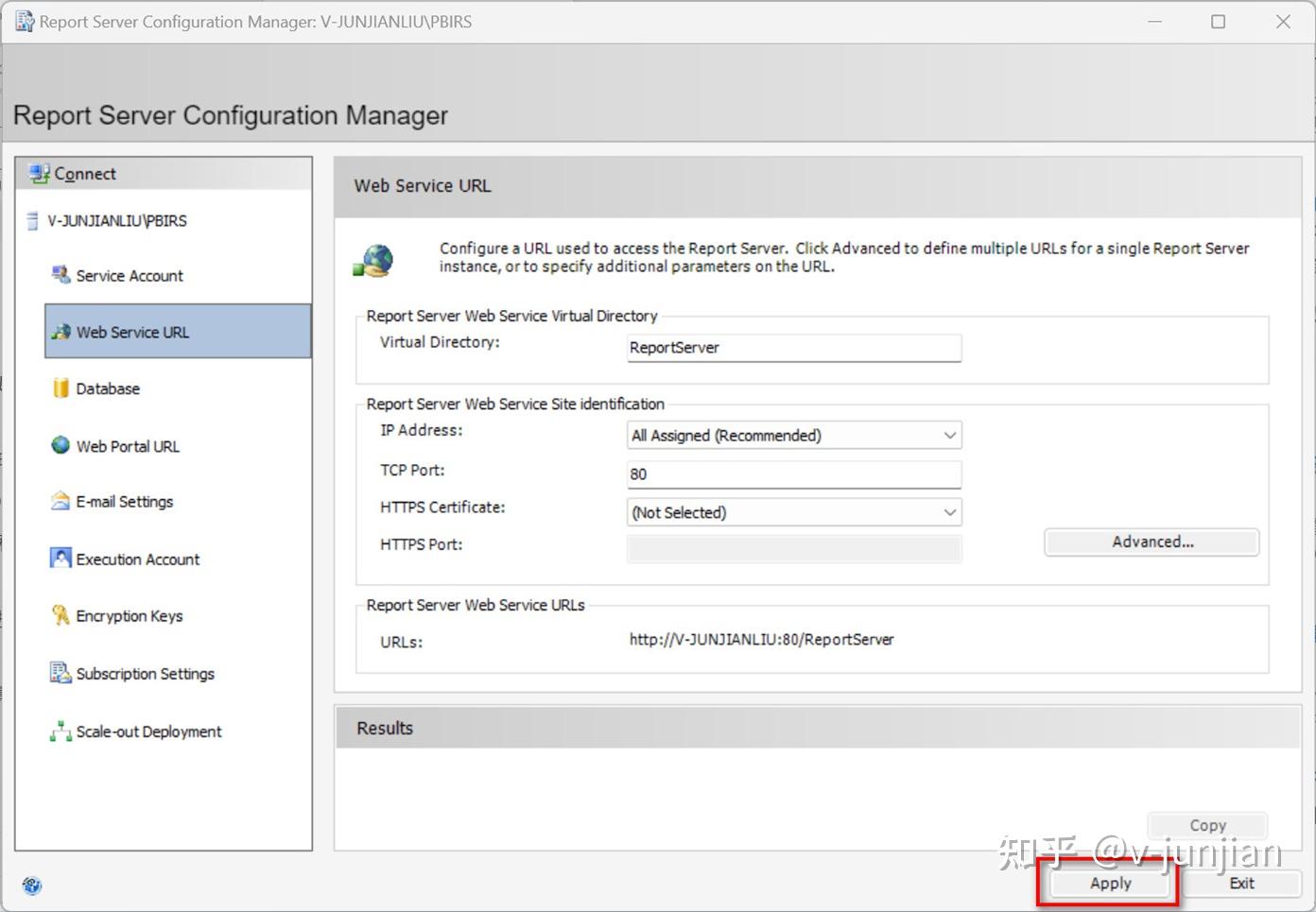The image size is (1316, 912).
Task: Click the Virtual Directory input field
Action: pyautogui.click(x=794, y=348)
